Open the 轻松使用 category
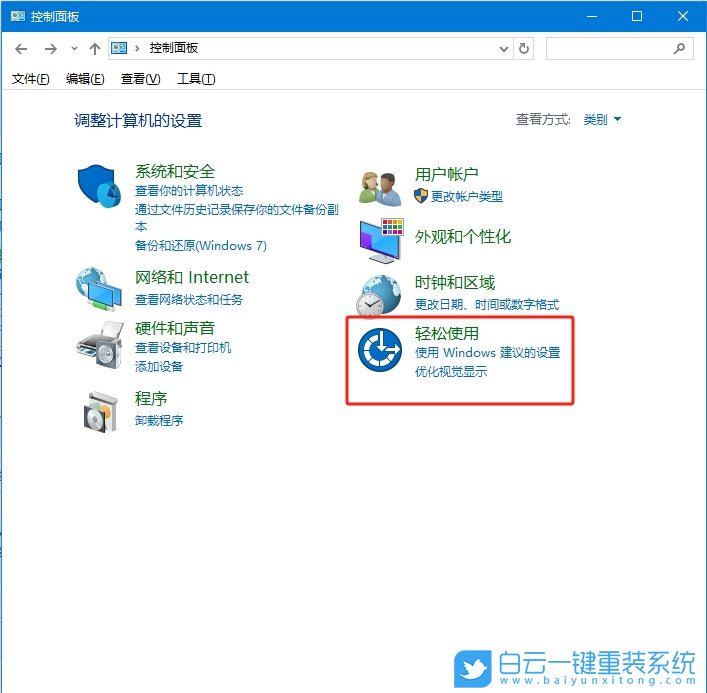 (x=446, y=333)
